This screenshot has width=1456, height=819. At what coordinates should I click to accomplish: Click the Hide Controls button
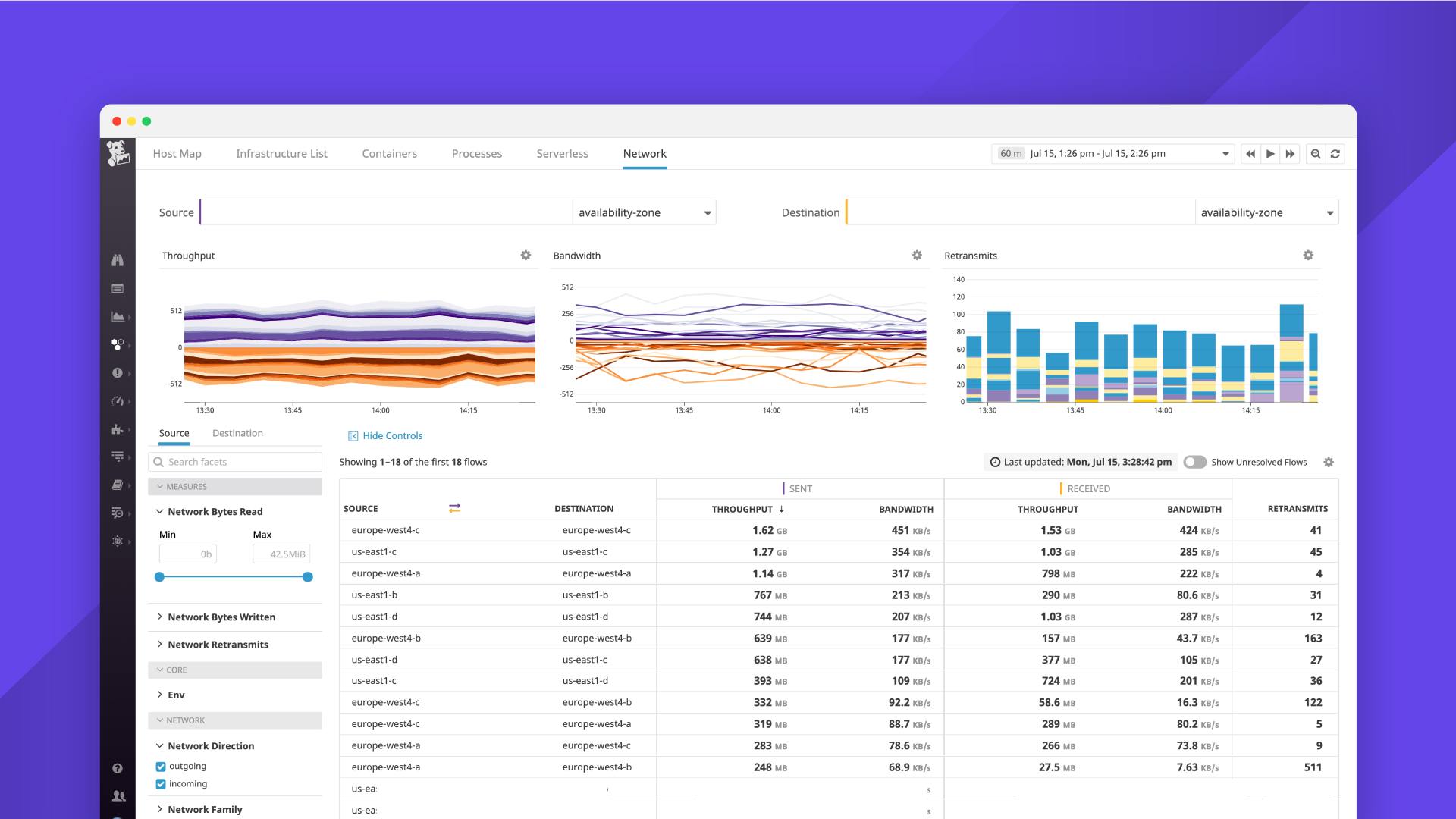(385, 435)
